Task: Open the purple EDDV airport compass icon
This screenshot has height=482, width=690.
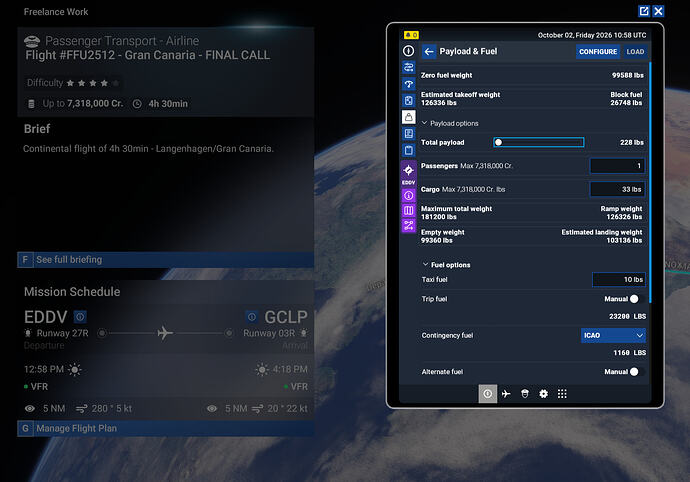Action: pos(409,171)
